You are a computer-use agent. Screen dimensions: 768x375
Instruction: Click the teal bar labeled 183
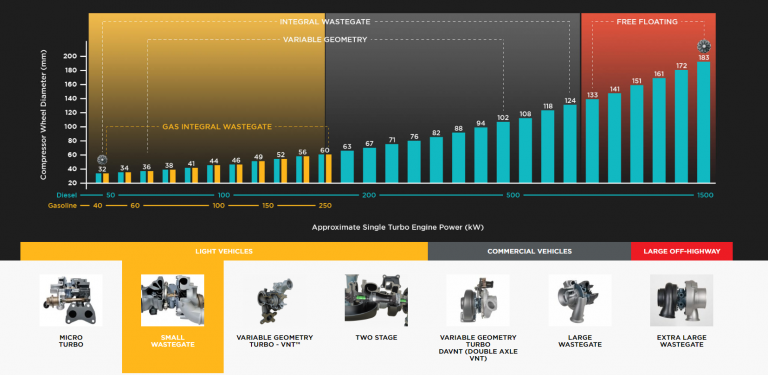(x=703, y=122)
